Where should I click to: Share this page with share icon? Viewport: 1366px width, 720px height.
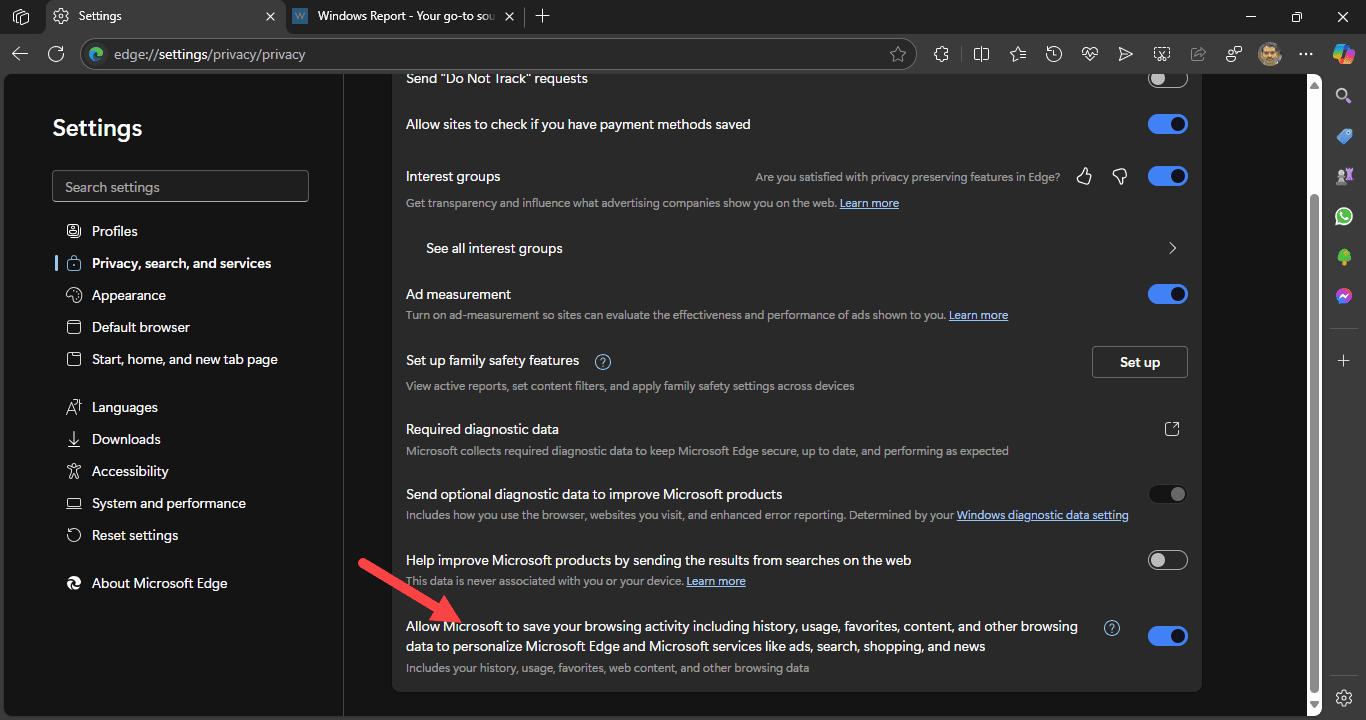pos(1198,54)
